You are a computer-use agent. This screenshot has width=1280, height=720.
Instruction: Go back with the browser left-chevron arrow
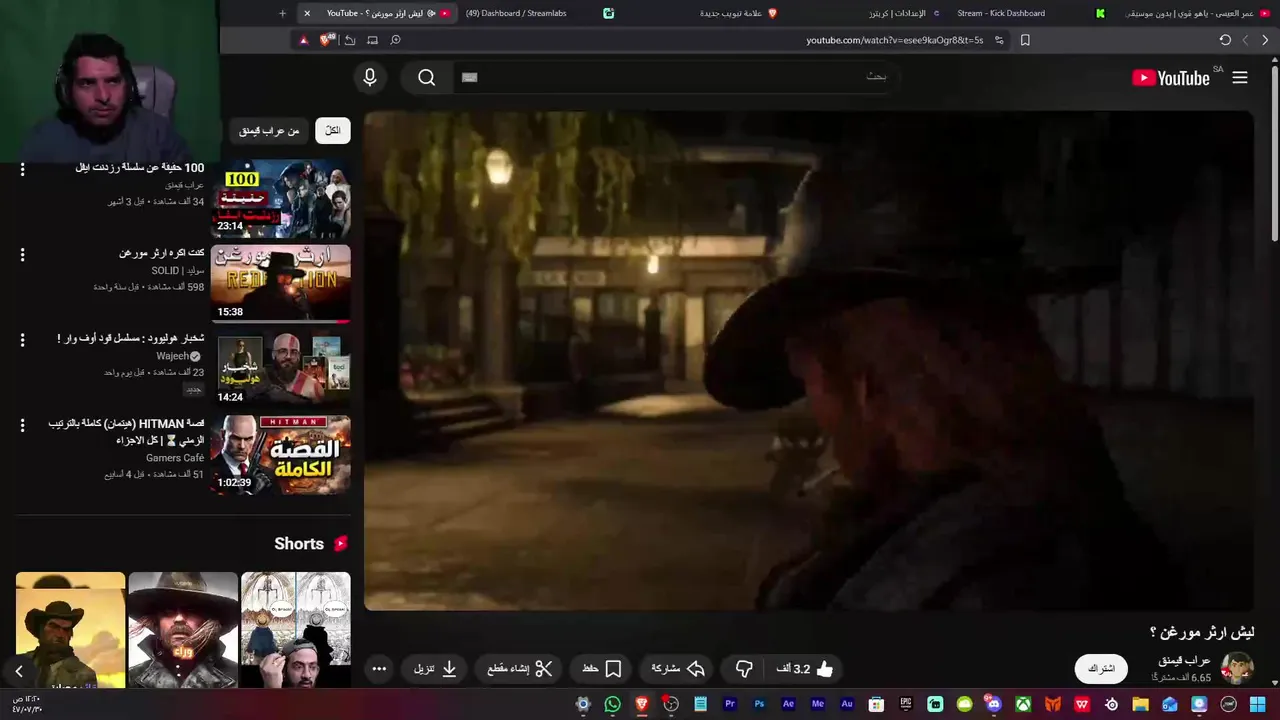click(x=1245, y=40)
